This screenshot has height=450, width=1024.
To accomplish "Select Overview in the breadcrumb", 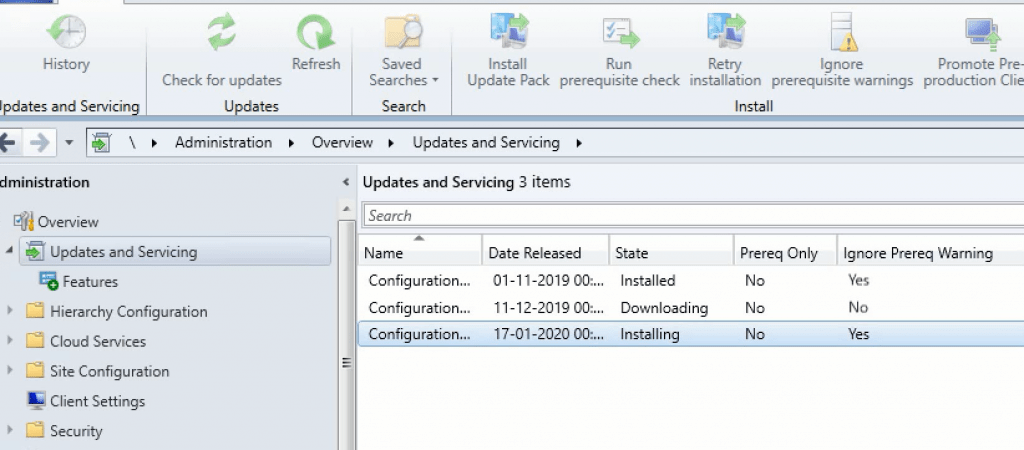I will [342, 143].
